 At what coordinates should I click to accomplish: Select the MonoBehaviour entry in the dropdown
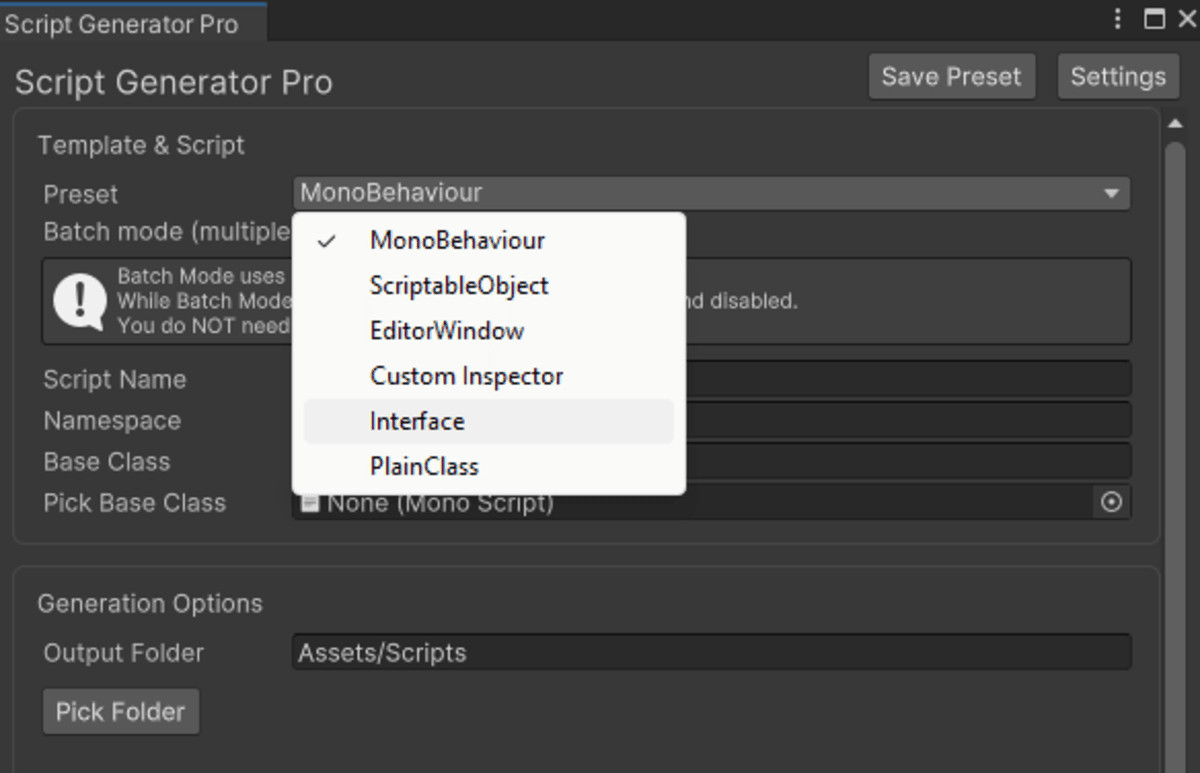click(456, 240)
